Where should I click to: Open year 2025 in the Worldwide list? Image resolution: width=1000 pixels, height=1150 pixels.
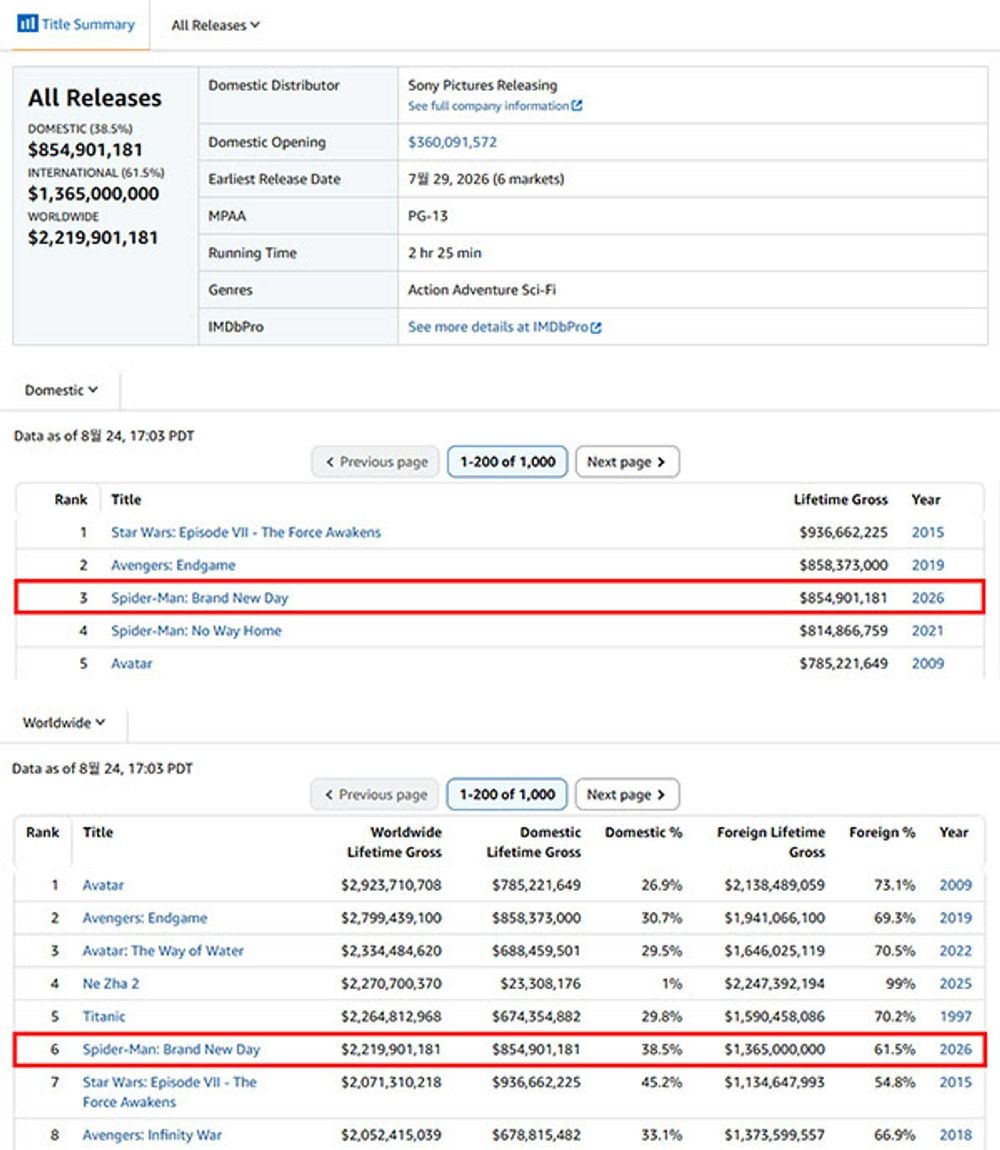(955, 984)
